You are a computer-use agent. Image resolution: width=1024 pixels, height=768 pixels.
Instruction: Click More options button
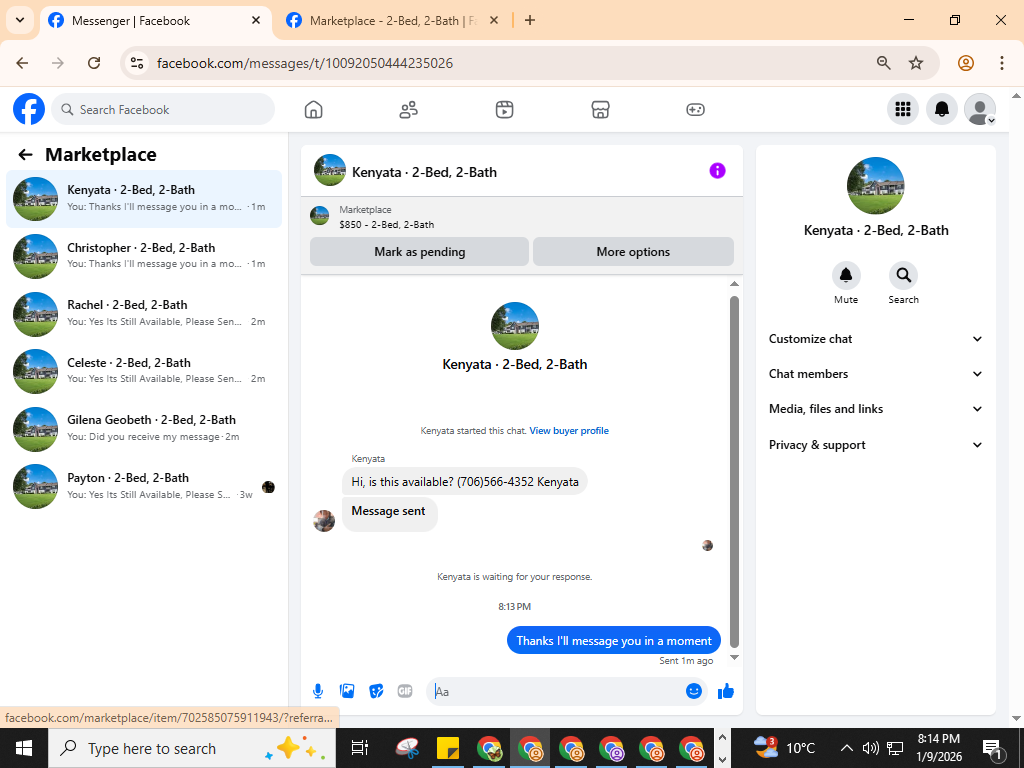(633, 252)
